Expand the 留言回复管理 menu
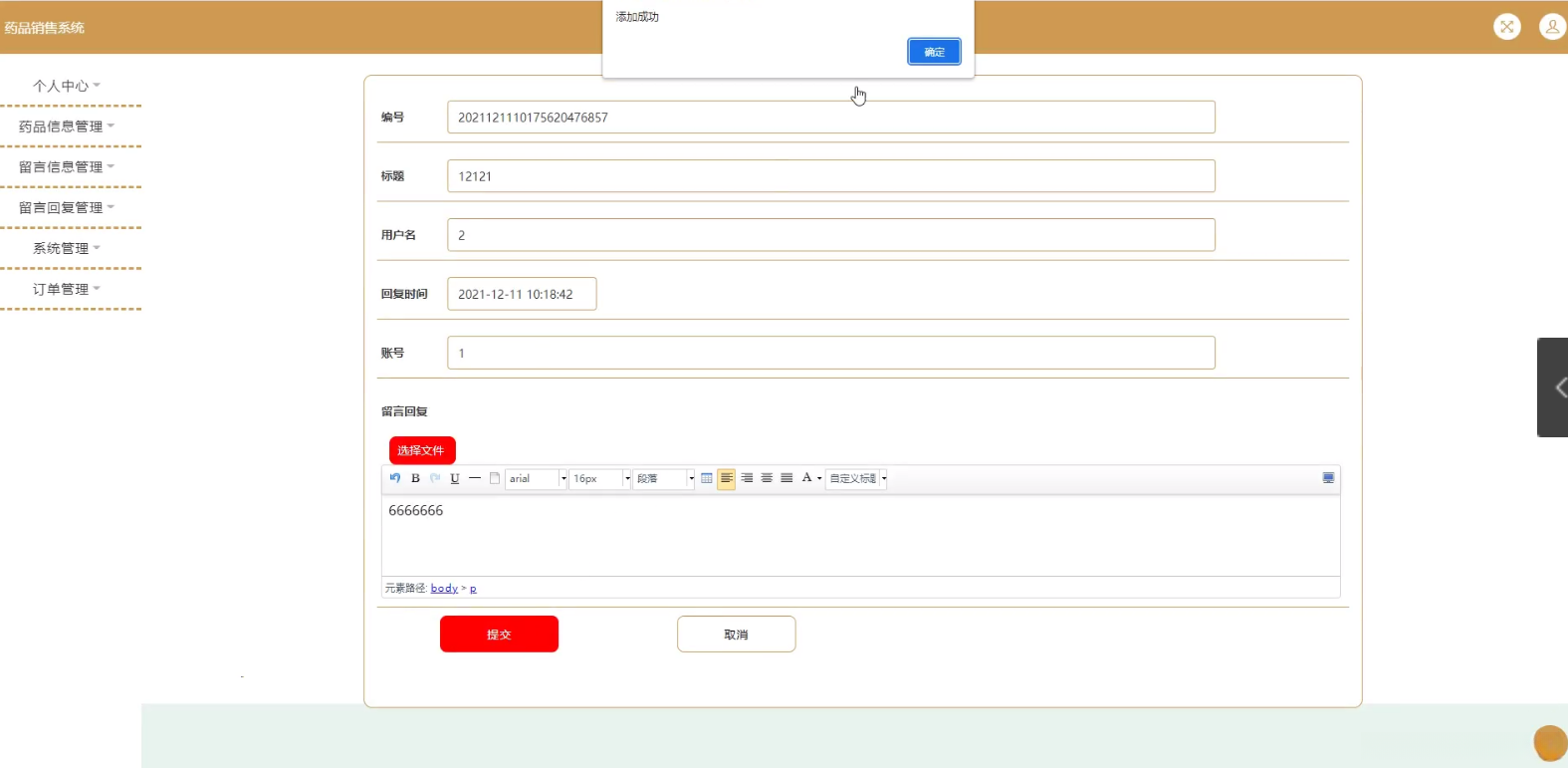The width and height of the screenshot is (1568, 768). (x=67, y=208)
